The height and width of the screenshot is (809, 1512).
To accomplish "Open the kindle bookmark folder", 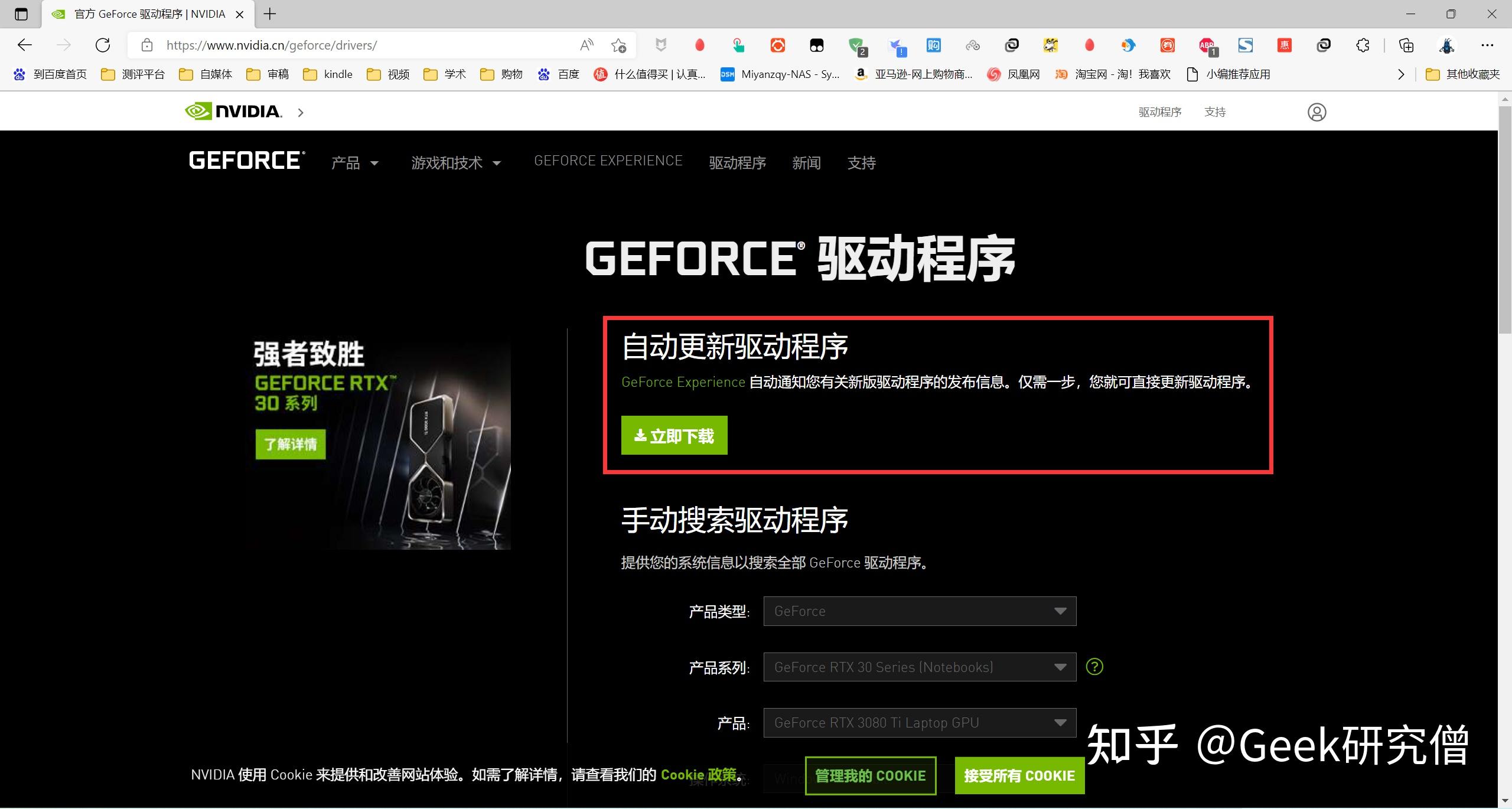I will (x=328, y=74).
